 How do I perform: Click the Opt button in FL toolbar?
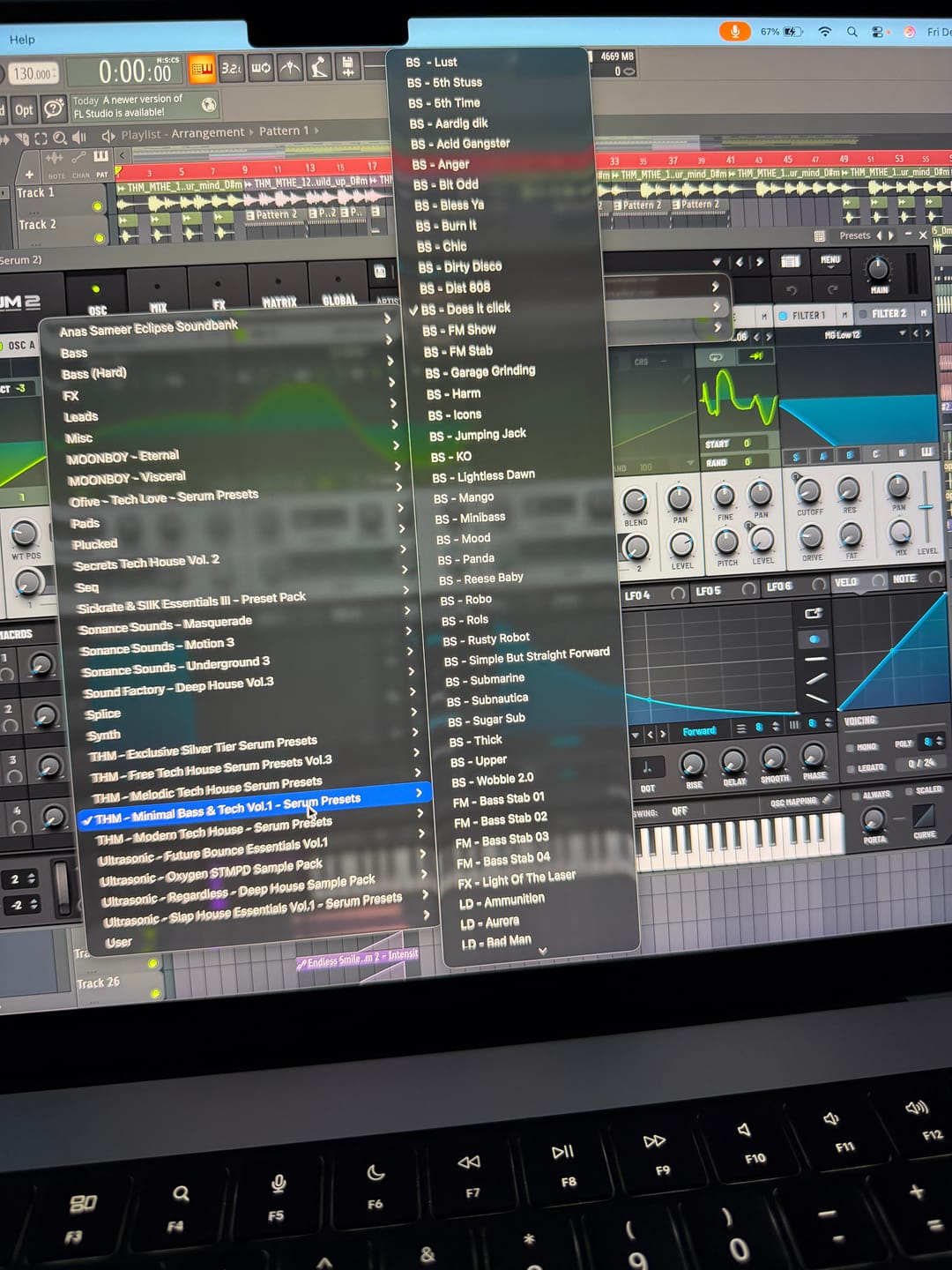click(24, 110)
